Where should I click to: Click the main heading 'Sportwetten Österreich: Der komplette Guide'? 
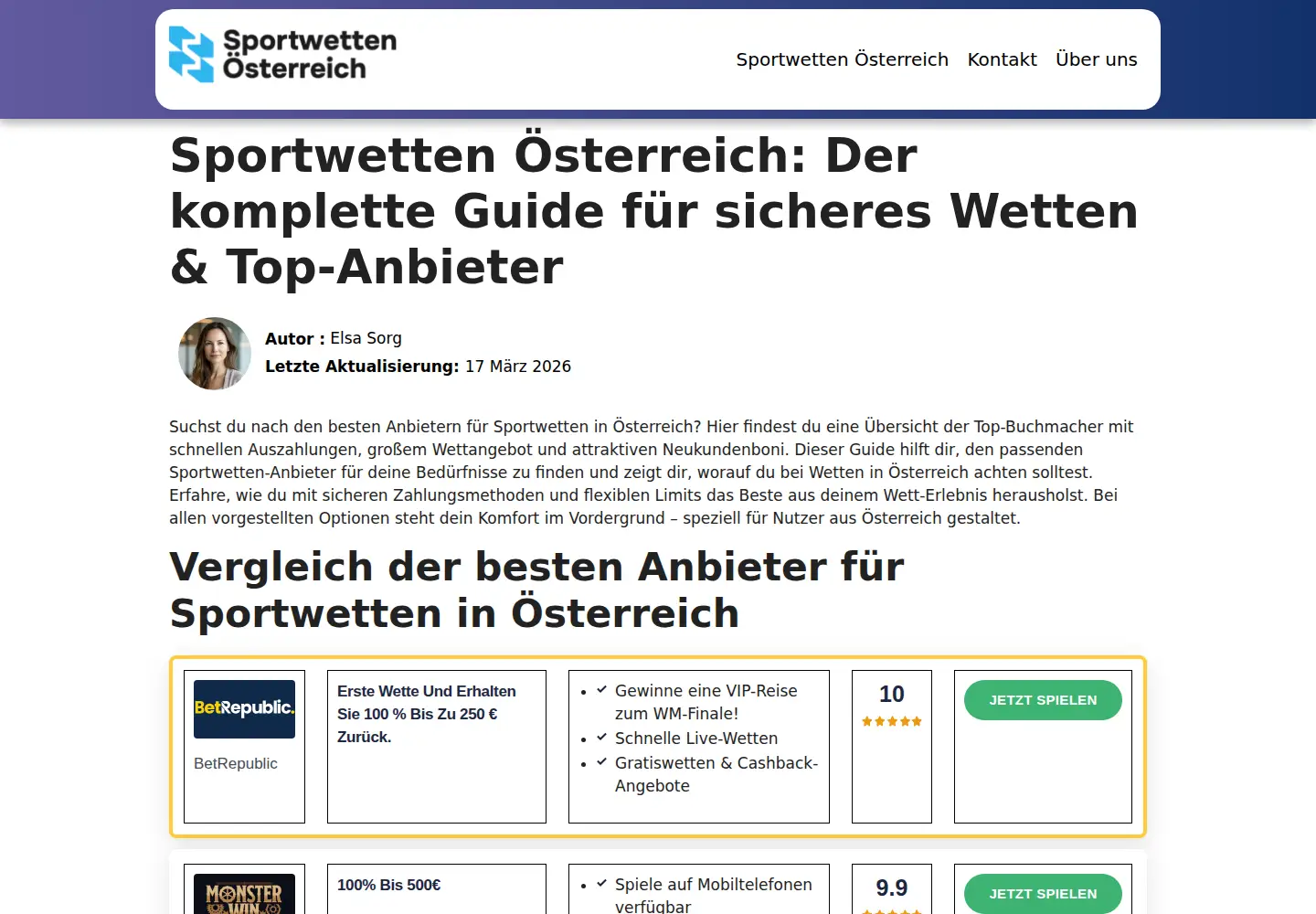(x=654, y=210)
